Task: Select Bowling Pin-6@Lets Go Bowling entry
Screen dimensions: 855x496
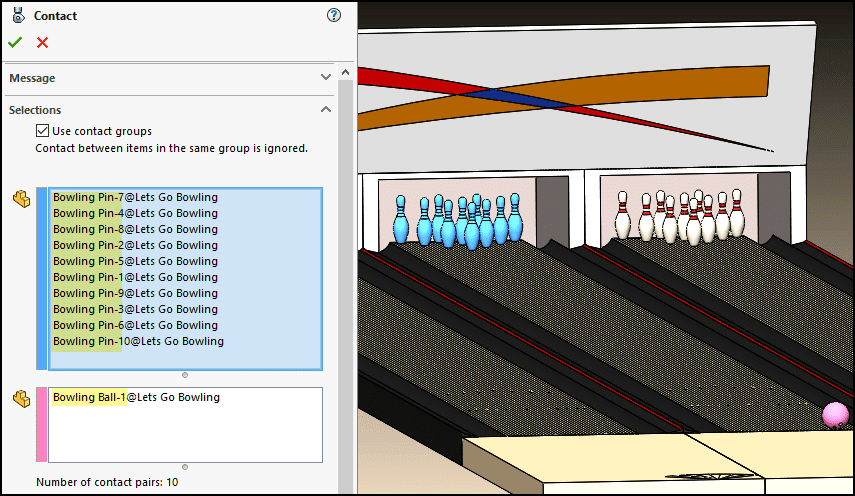Action: 135,325
